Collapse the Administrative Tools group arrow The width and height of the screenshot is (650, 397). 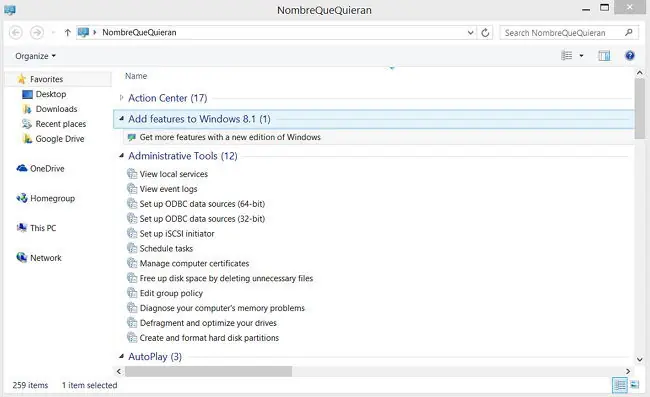coord(121,156)
